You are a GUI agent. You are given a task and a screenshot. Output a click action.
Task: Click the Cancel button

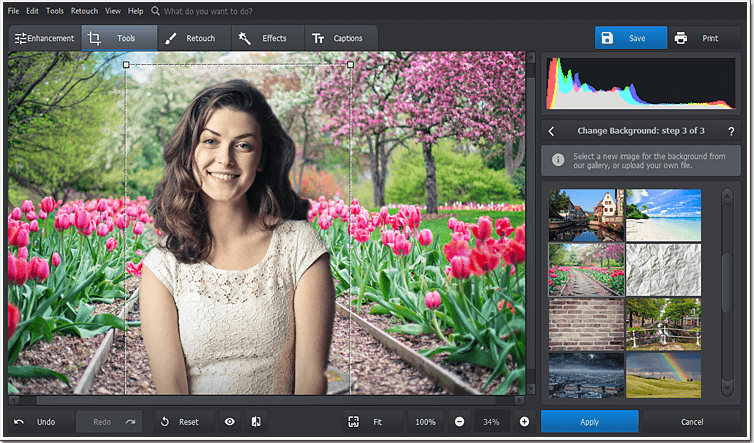tap(692, 422)
